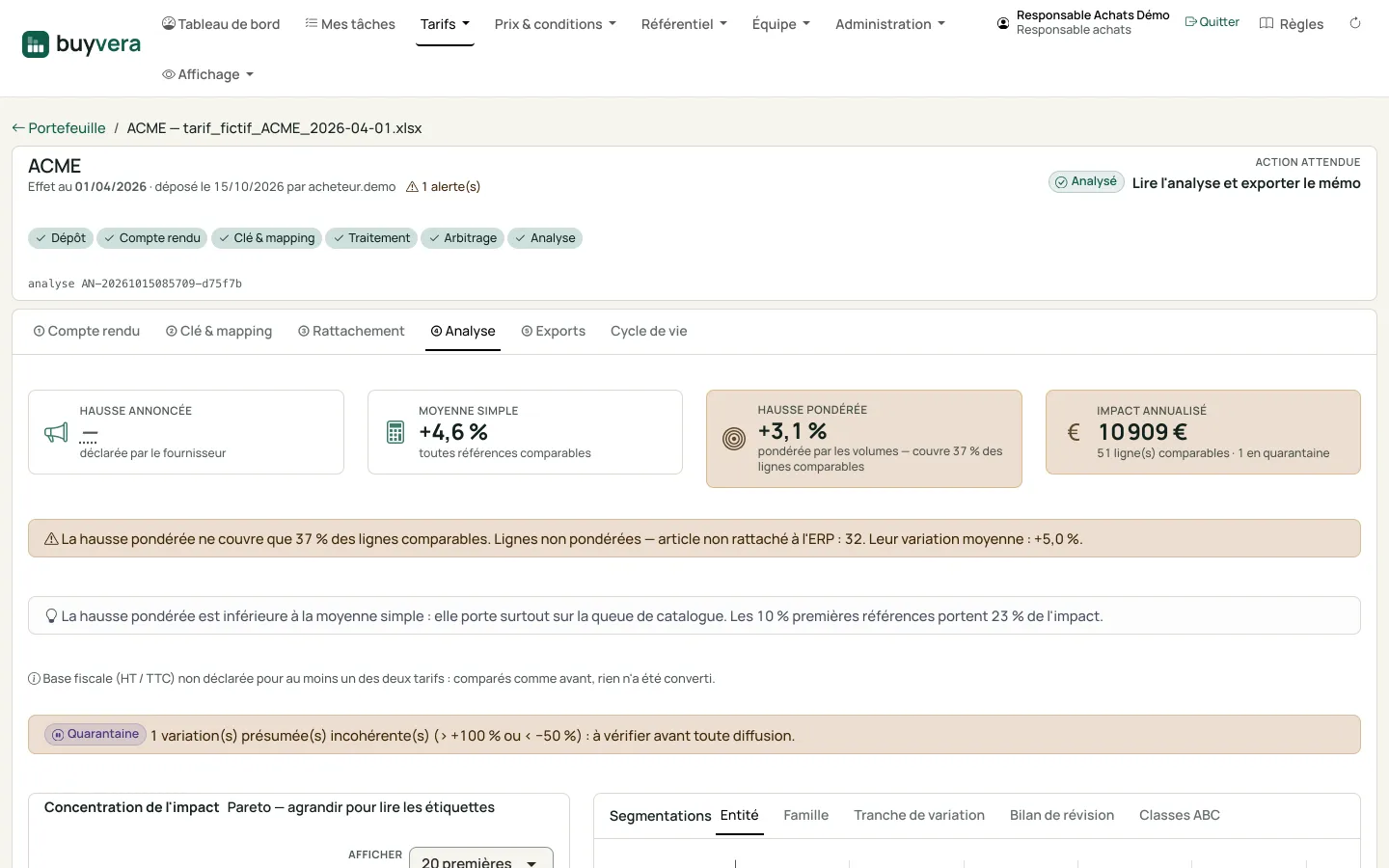
Task: Expand the Prix & conditions menu
Action: click(555, 24)
